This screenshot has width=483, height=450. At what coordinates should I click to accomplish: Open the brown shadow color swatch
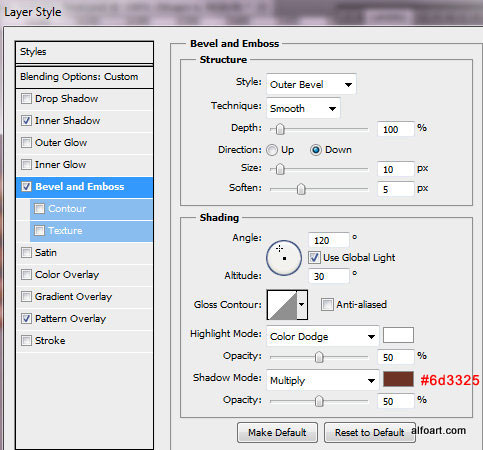pyautogui.click(x=398, y=379)
